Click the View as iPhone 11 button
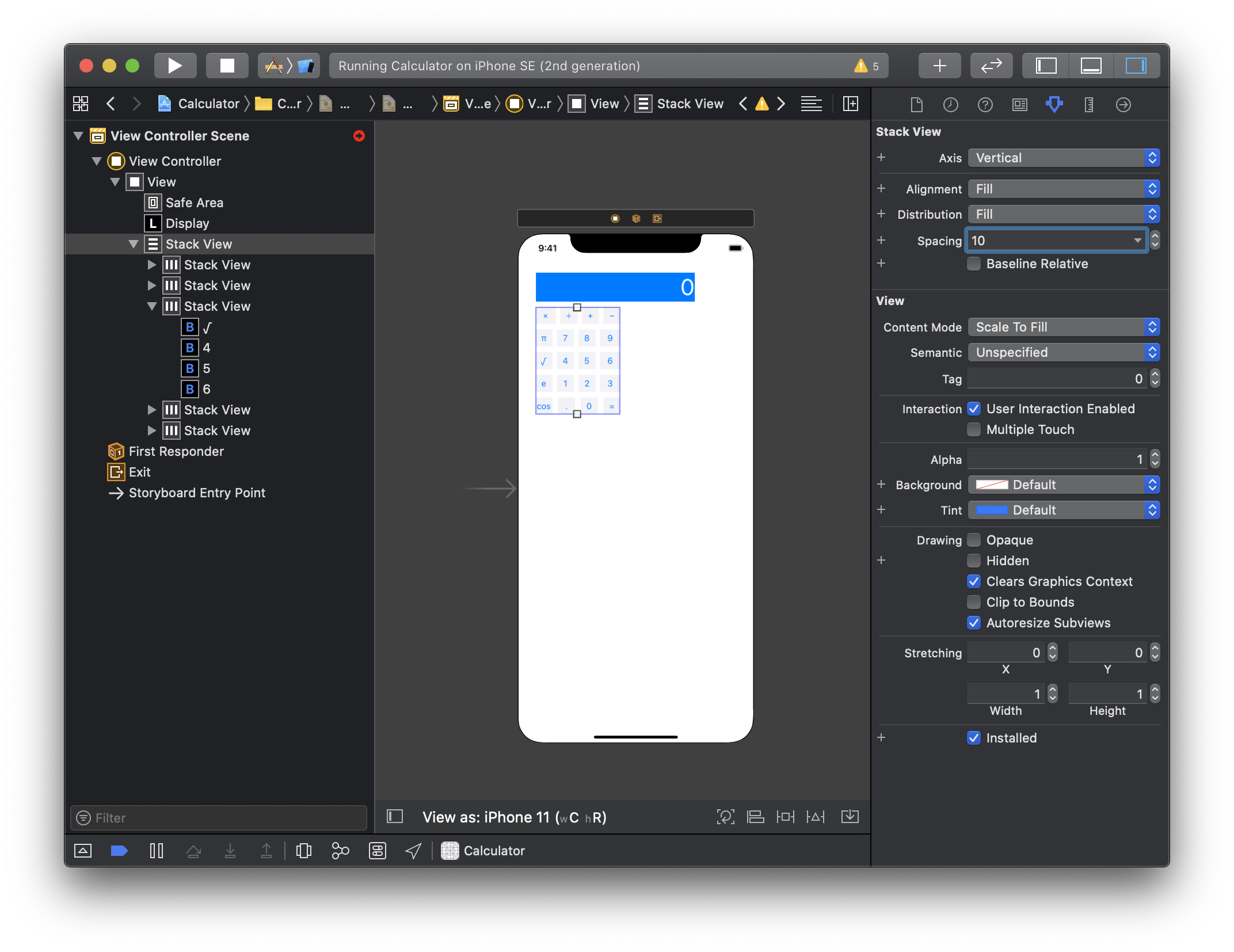Image resolution: width=1234 pixels, height=952 pixels. (x=514, y=817)
